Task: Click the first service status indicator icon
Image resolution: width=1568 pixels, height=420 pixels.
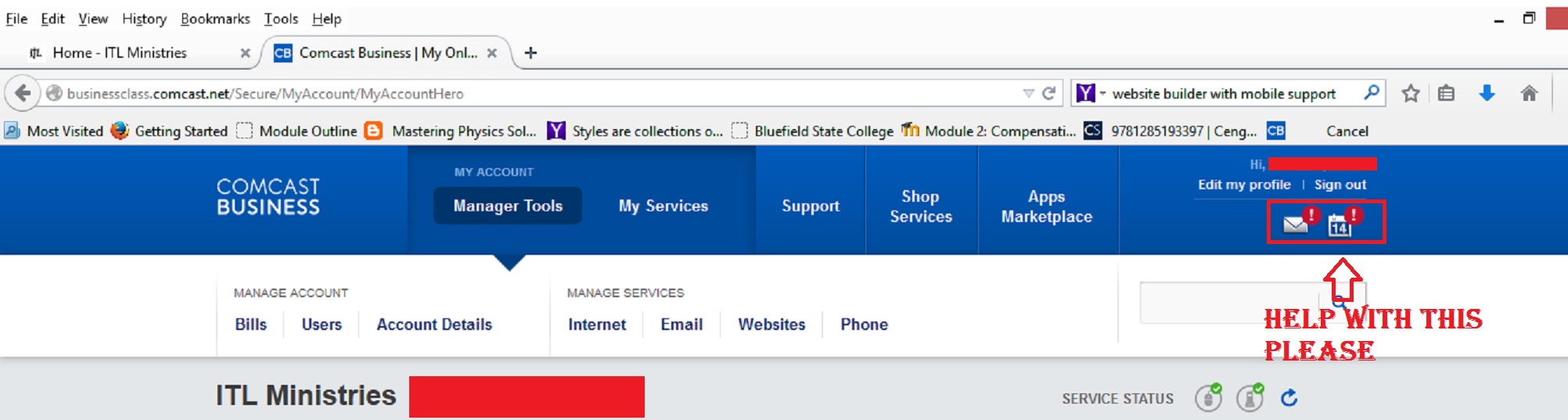Action: pos(1208,397)
